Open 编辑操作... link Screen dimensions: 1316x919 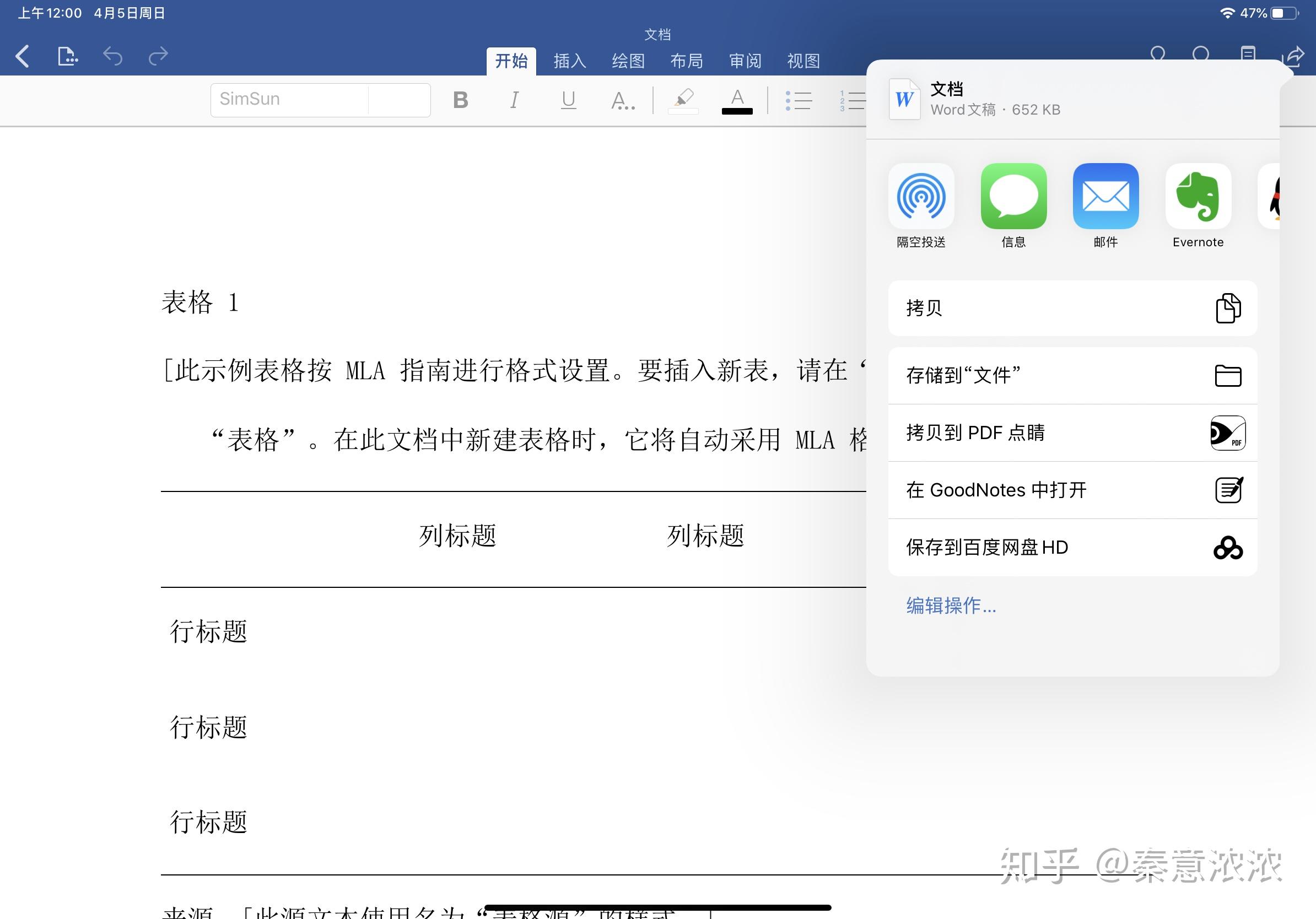click(x=951, y=606)
